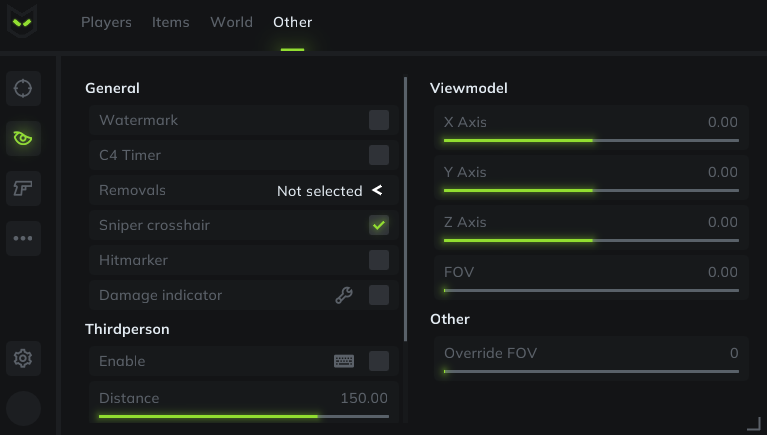Click the three-dots misc sidebar icon
Viewport: 767px width, 435px height.
point(23,238)
